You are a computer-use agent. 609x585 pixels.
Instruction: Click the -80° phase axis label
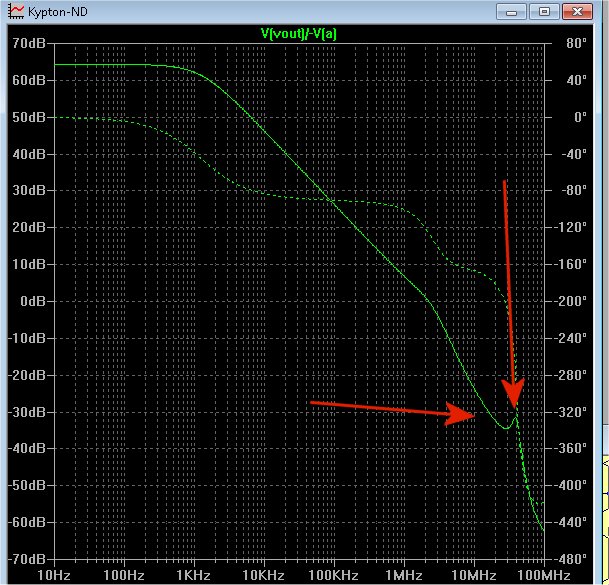tap(574, 190)
